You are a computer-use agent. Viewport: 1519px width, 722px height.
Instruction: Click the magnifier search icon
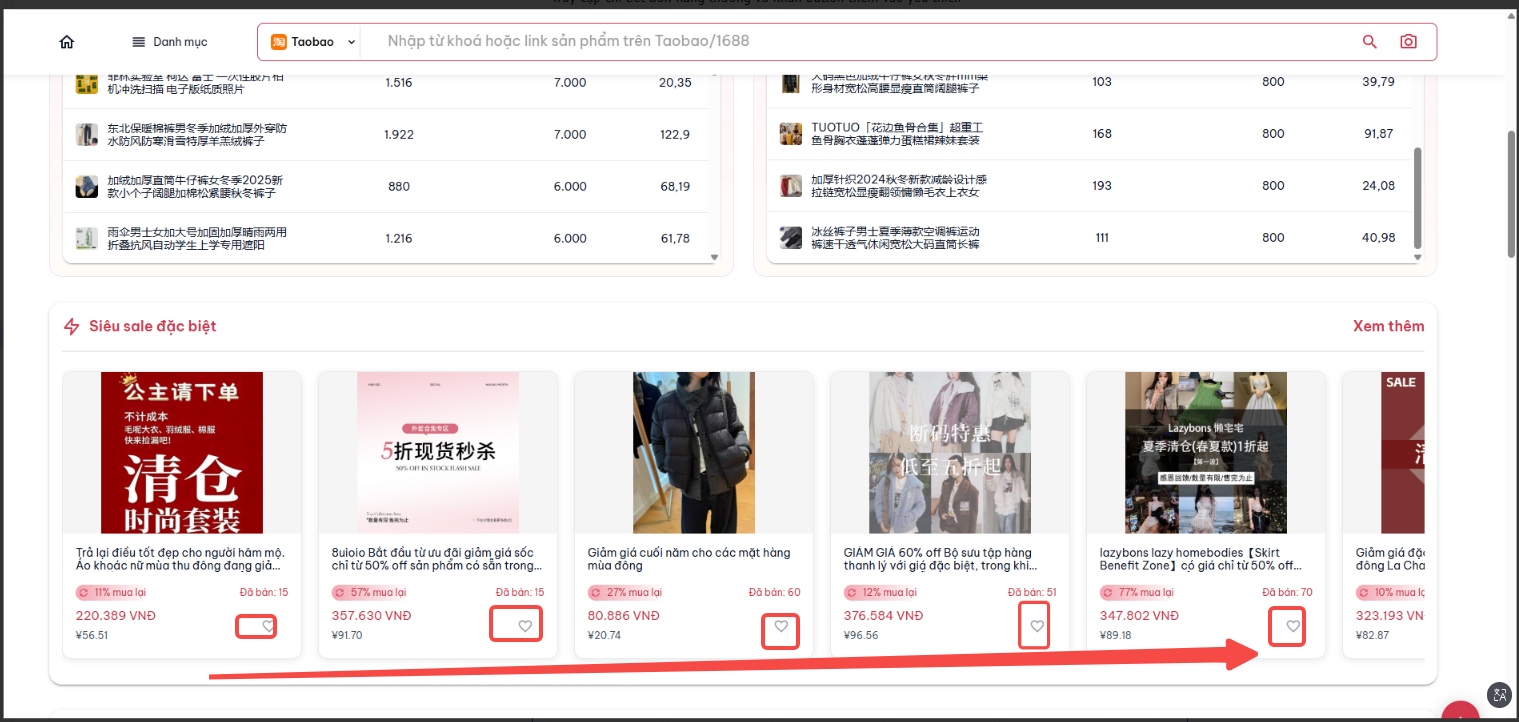click(x=1370, y=42)
